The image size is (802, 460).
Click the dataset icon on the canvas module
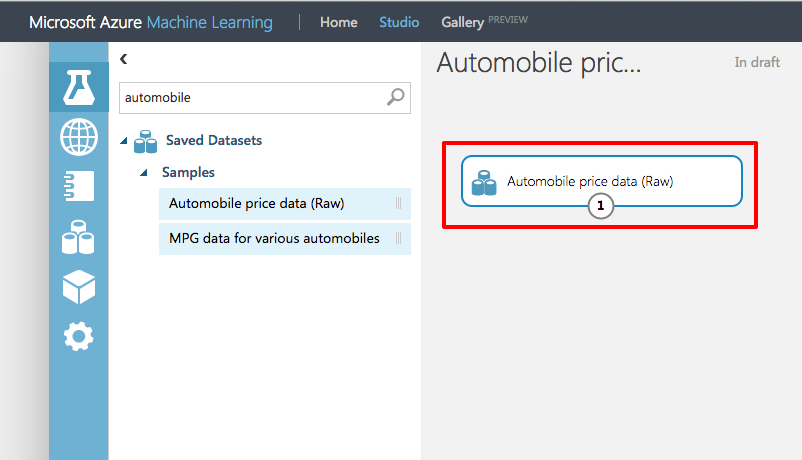pyautogui.click(x=485, y=182)
